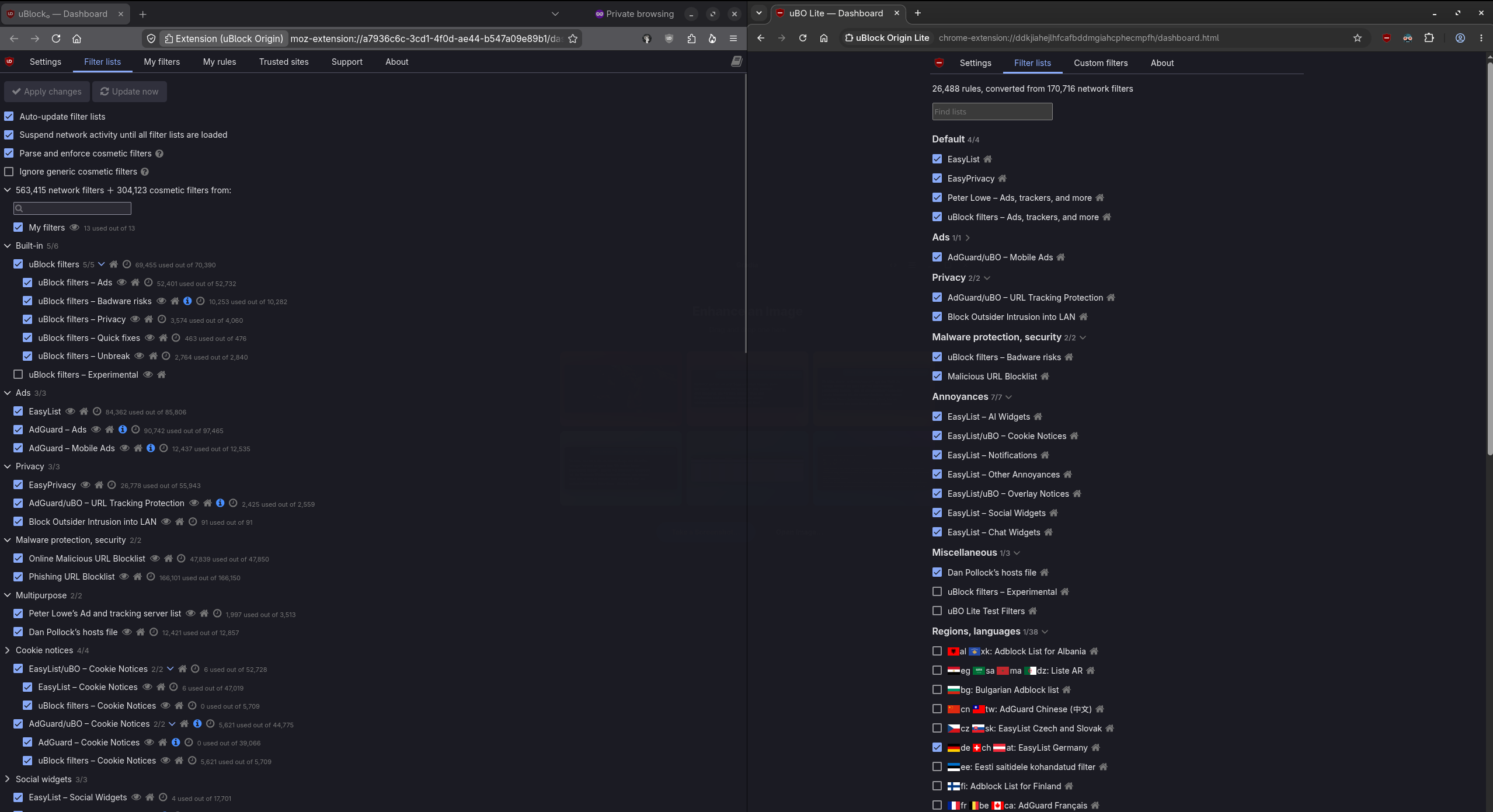Click the Find lists search field
This screenshot has height=812, width=1493.
[992, 111]
